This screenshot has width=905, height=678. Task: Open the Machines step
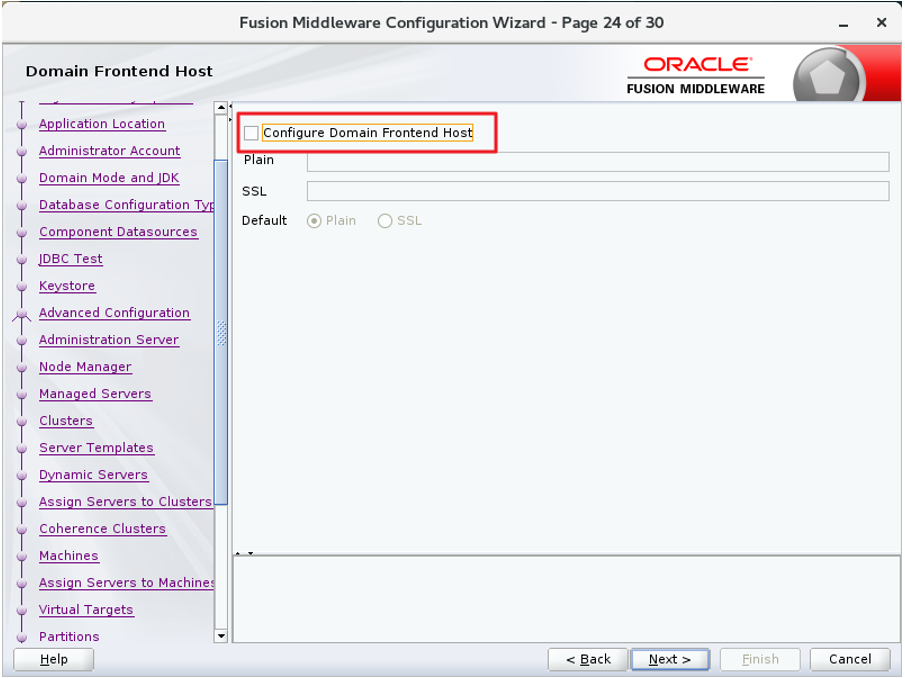69,556
